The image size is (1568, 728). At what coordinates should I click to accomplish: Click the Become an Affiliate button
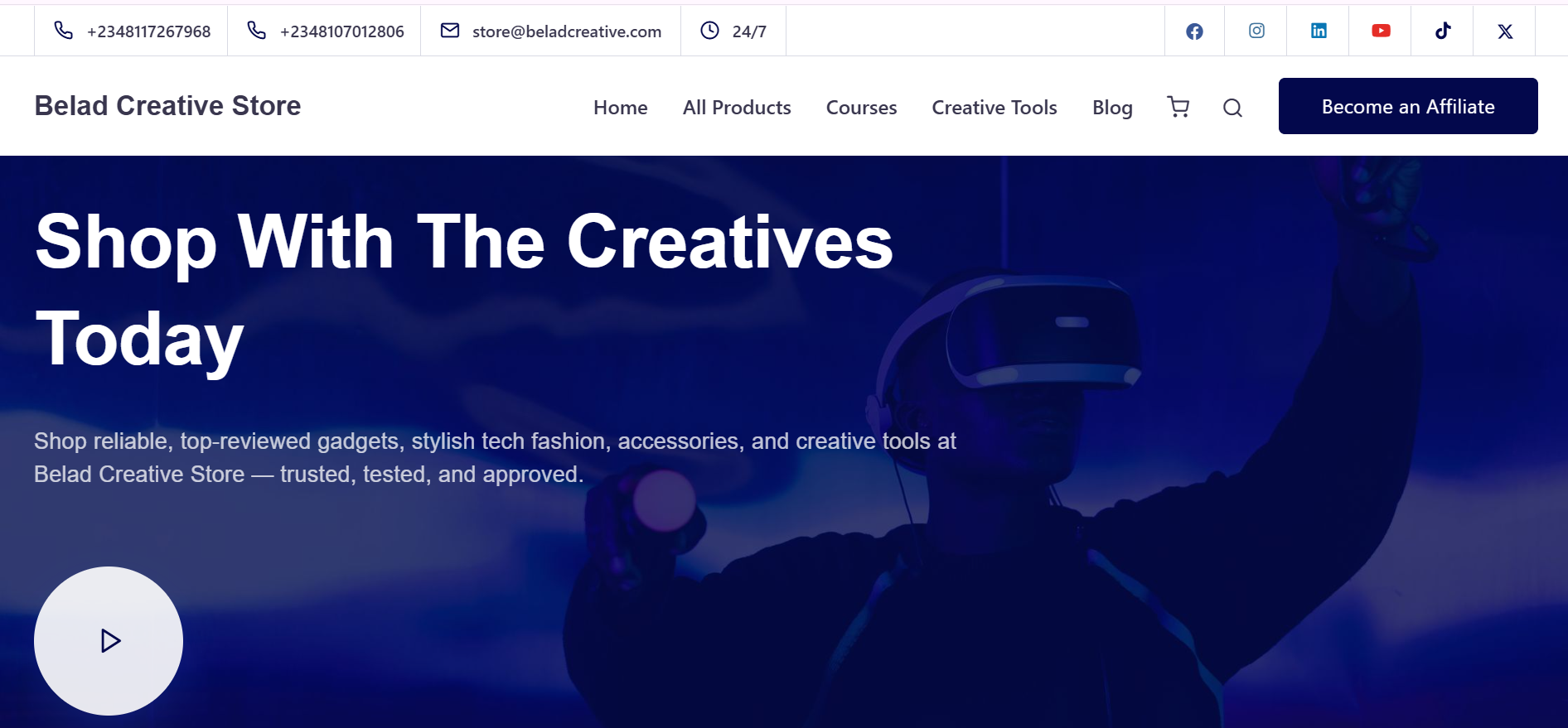[1408, 106]
